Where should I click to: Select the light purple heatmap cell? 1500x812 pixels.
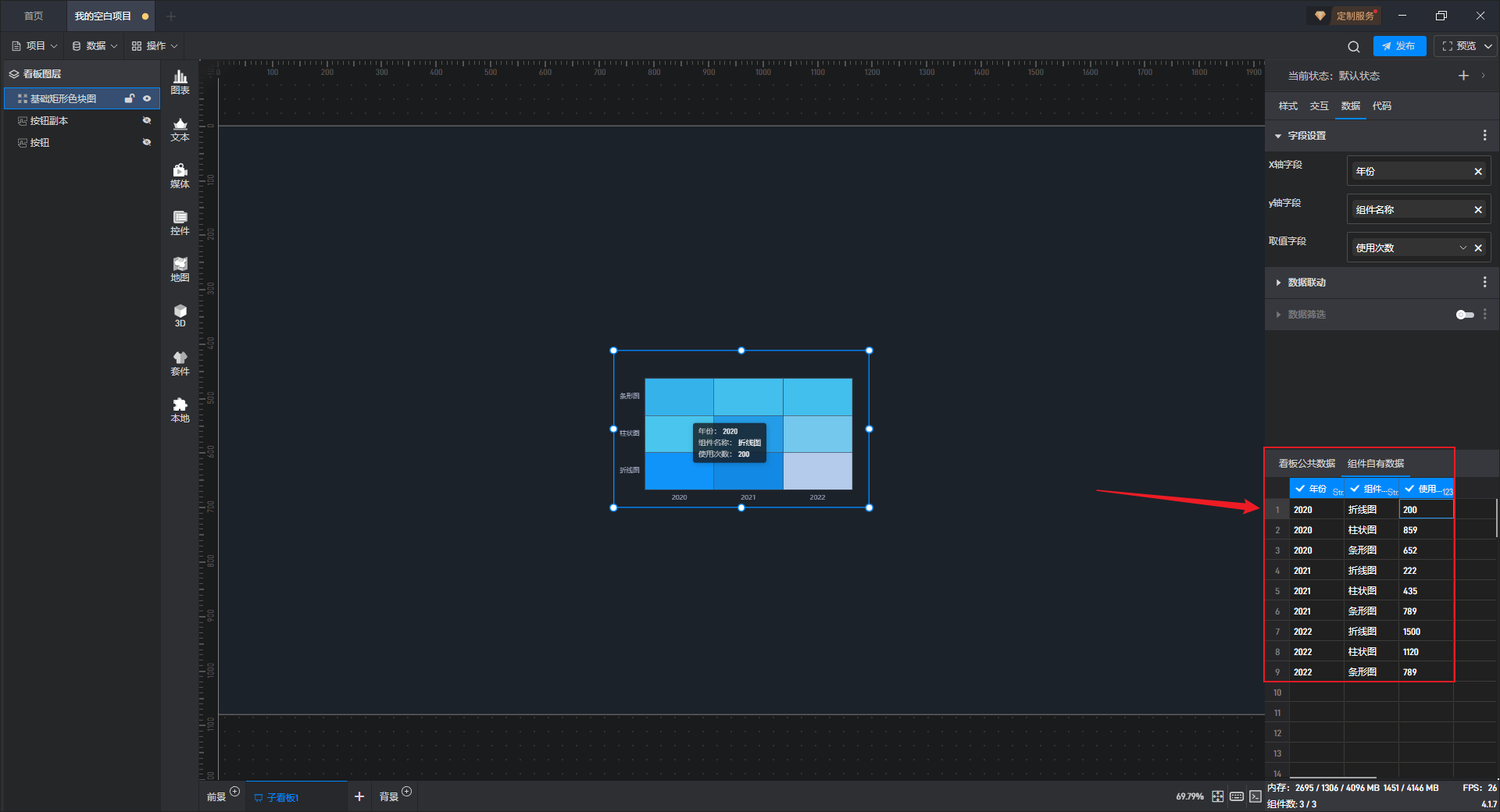[817, 471]
